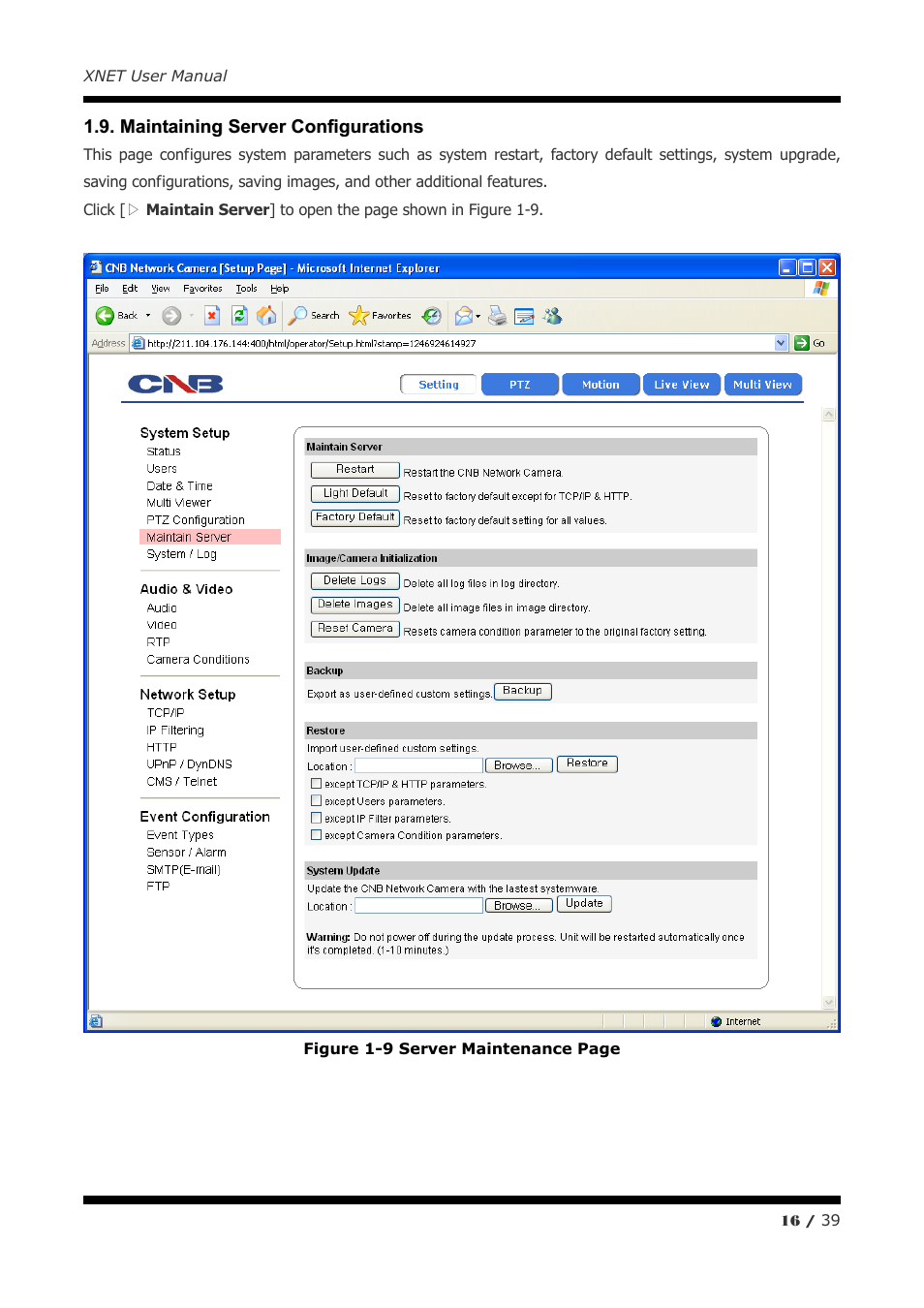Click the IE Forward arrow icon

tap(171, 316)
